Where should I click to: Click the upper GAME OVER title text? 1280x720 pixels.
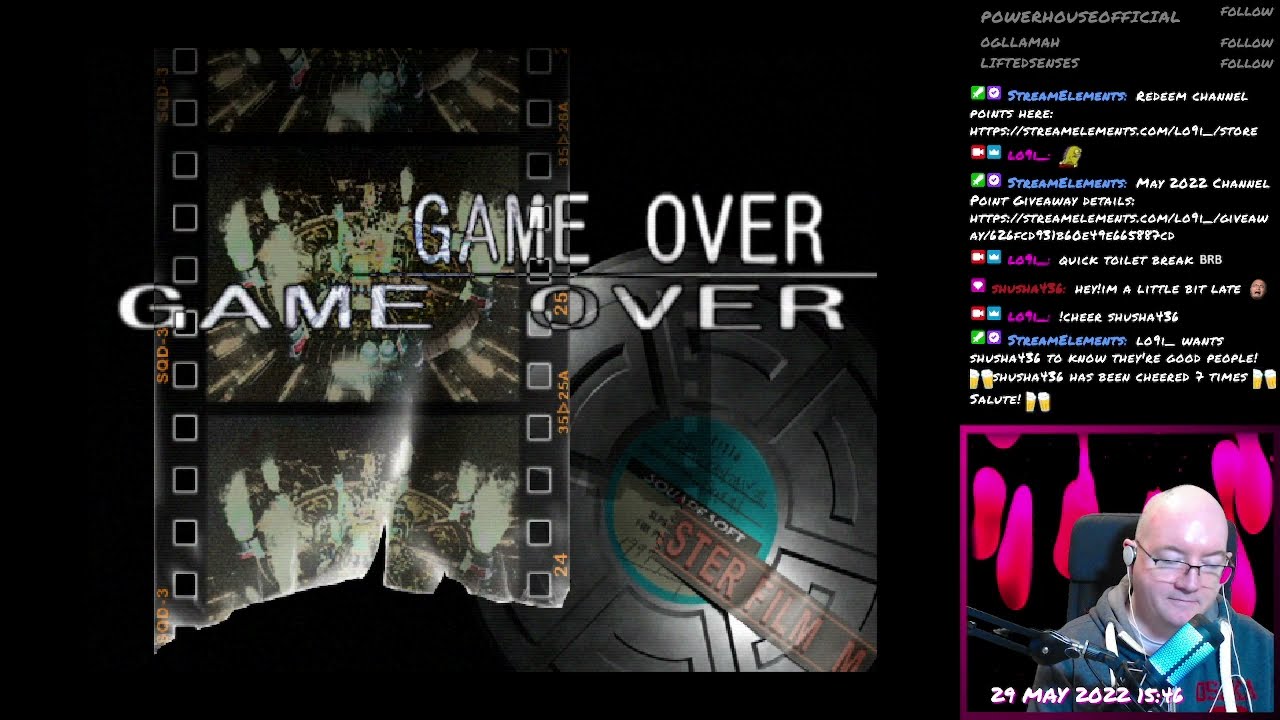tap(618, 229)
